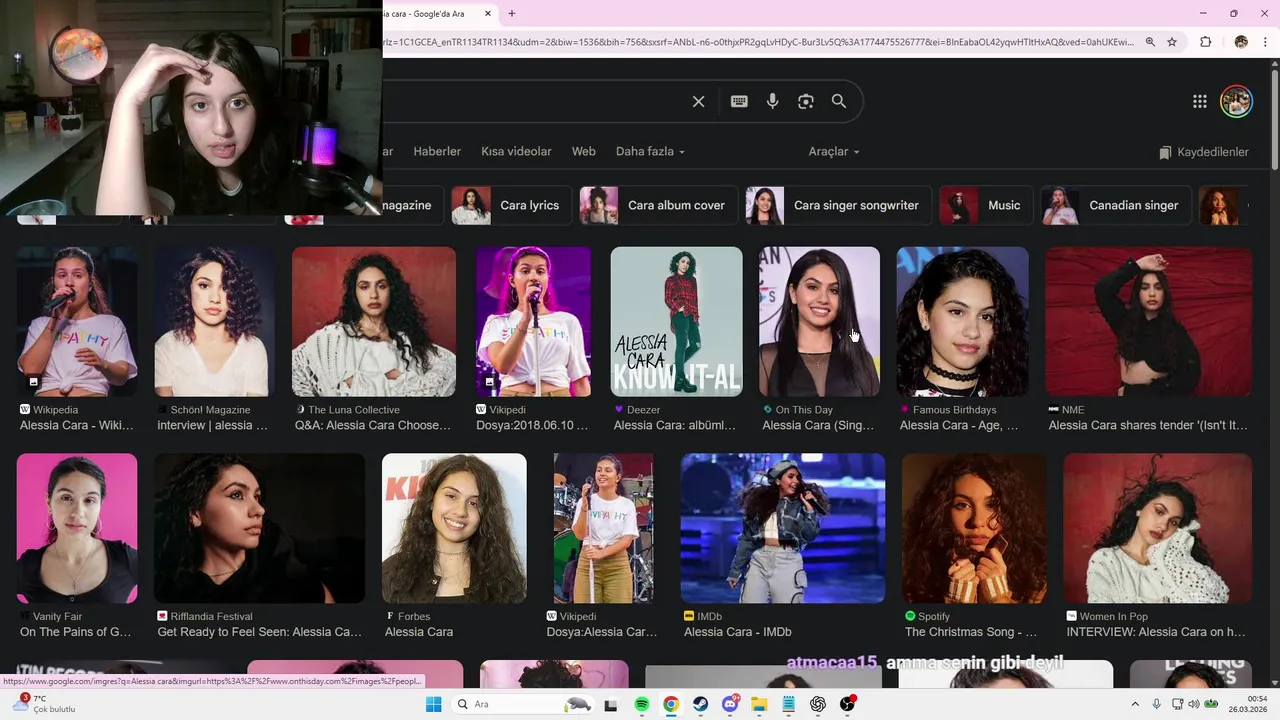Open Steam from the taskbar
Screen dimensions: 1280x720
coord(701,704)
